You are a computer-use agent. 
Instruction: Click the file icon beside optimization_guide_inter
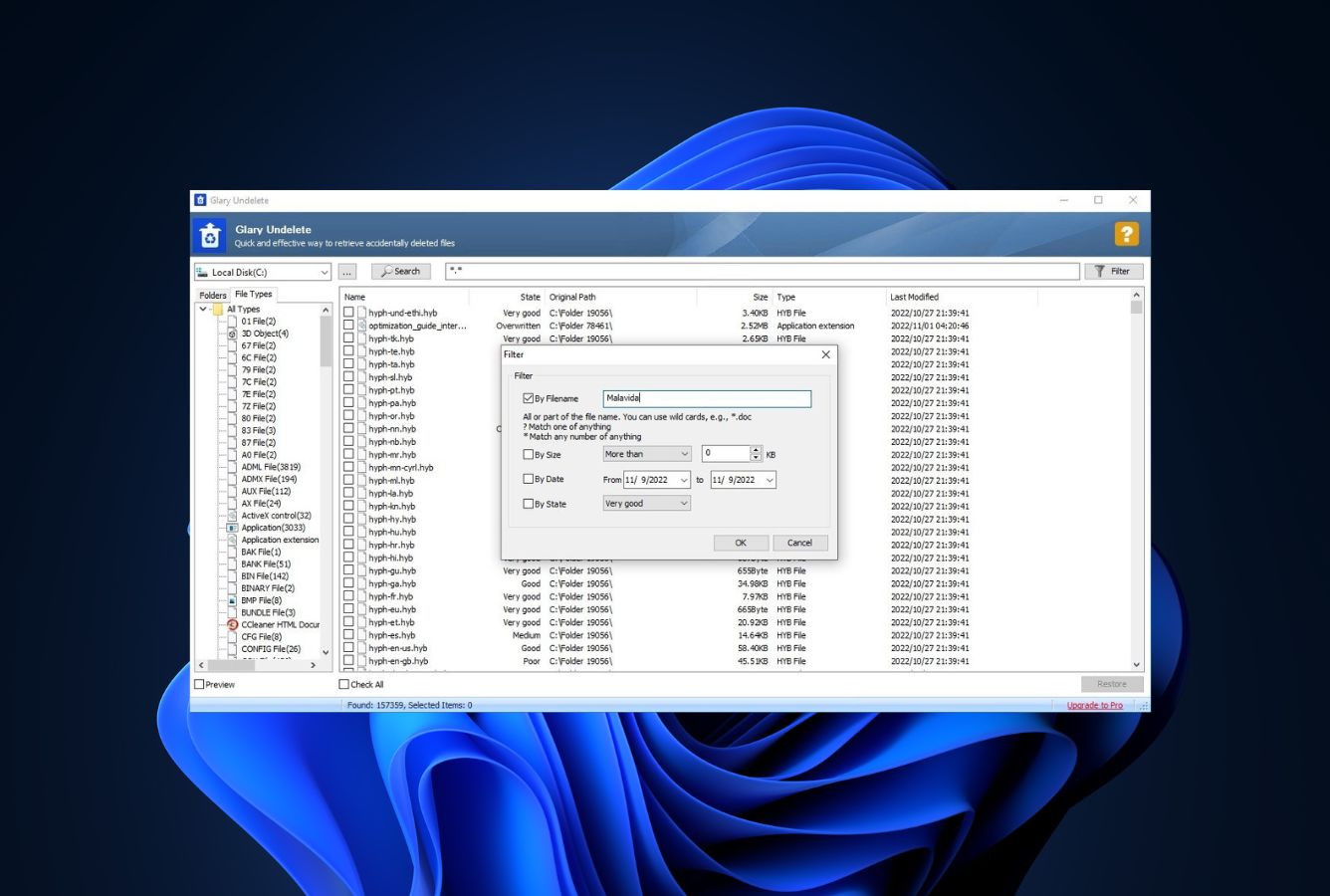(x=362, y=326)
